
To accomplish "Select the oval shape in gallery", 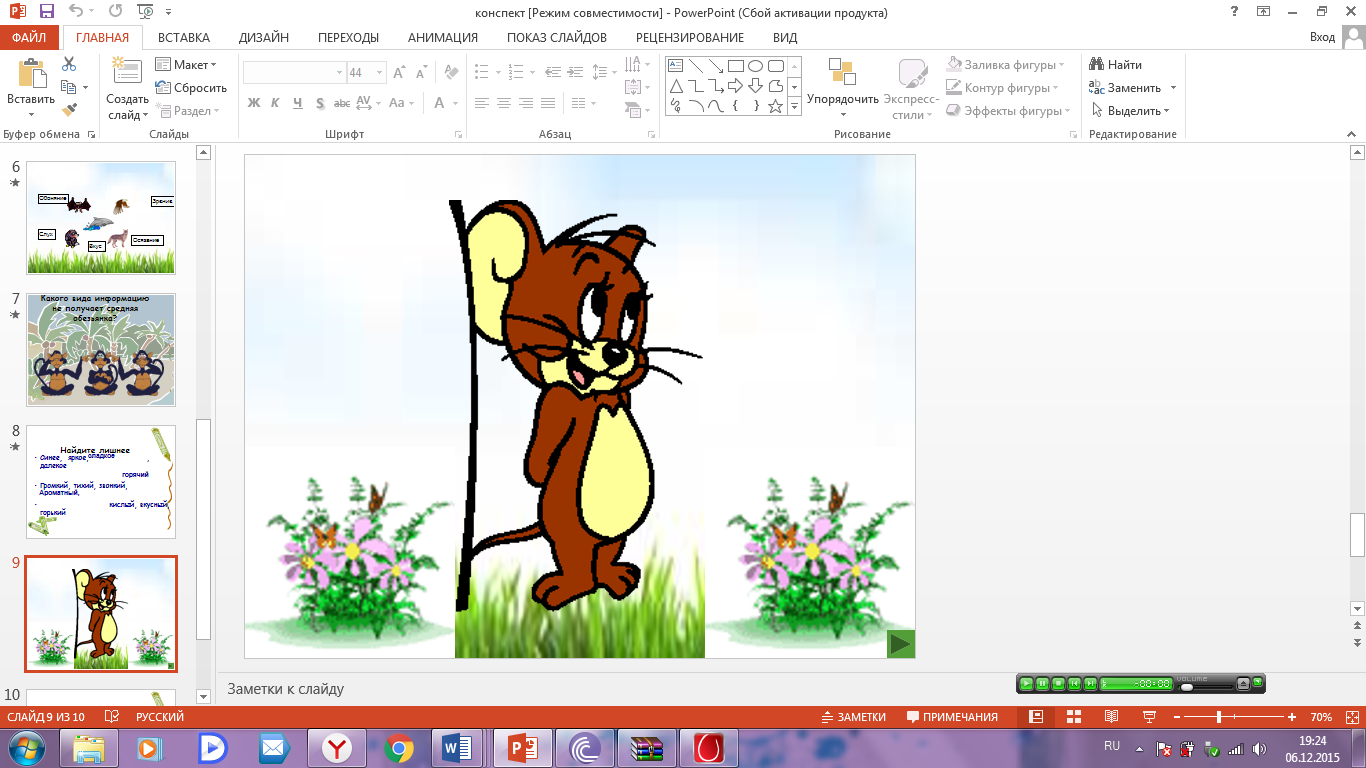I will click(756, 66).
